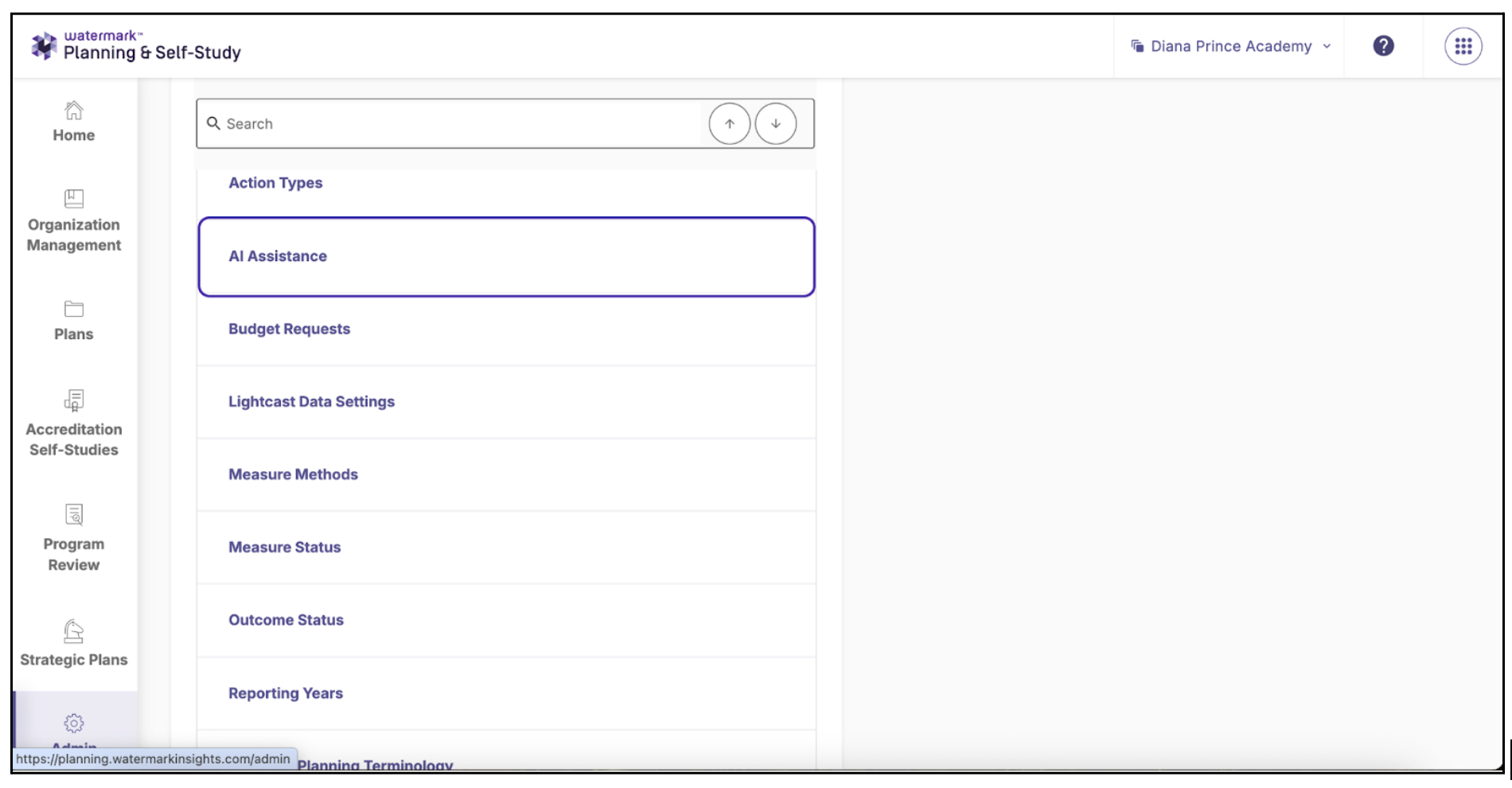Open Reporting Years settings
This screenshot has height=788, width=1512.
click(x=506, y=693)
